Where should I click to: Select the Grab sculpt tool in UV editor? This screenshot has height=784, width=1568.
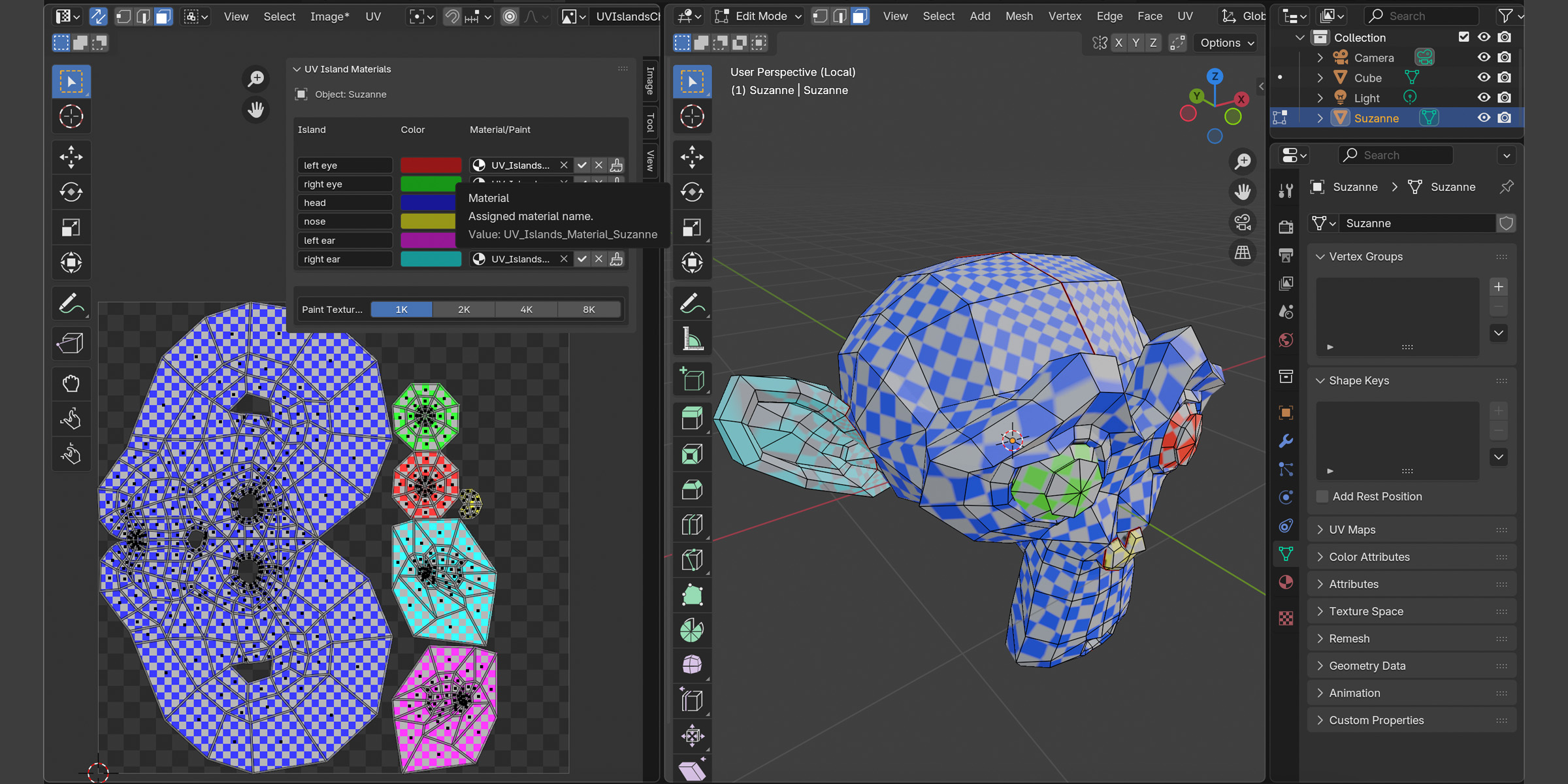click(71, 384)
